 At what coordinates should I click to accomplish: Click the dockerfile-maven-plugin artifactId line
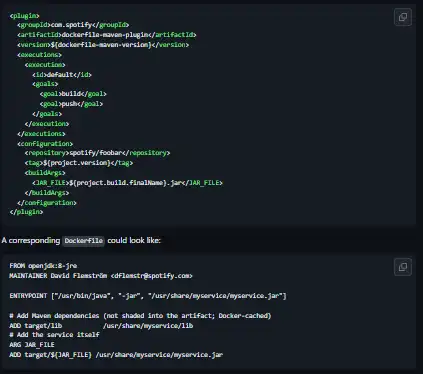[107, 35]
